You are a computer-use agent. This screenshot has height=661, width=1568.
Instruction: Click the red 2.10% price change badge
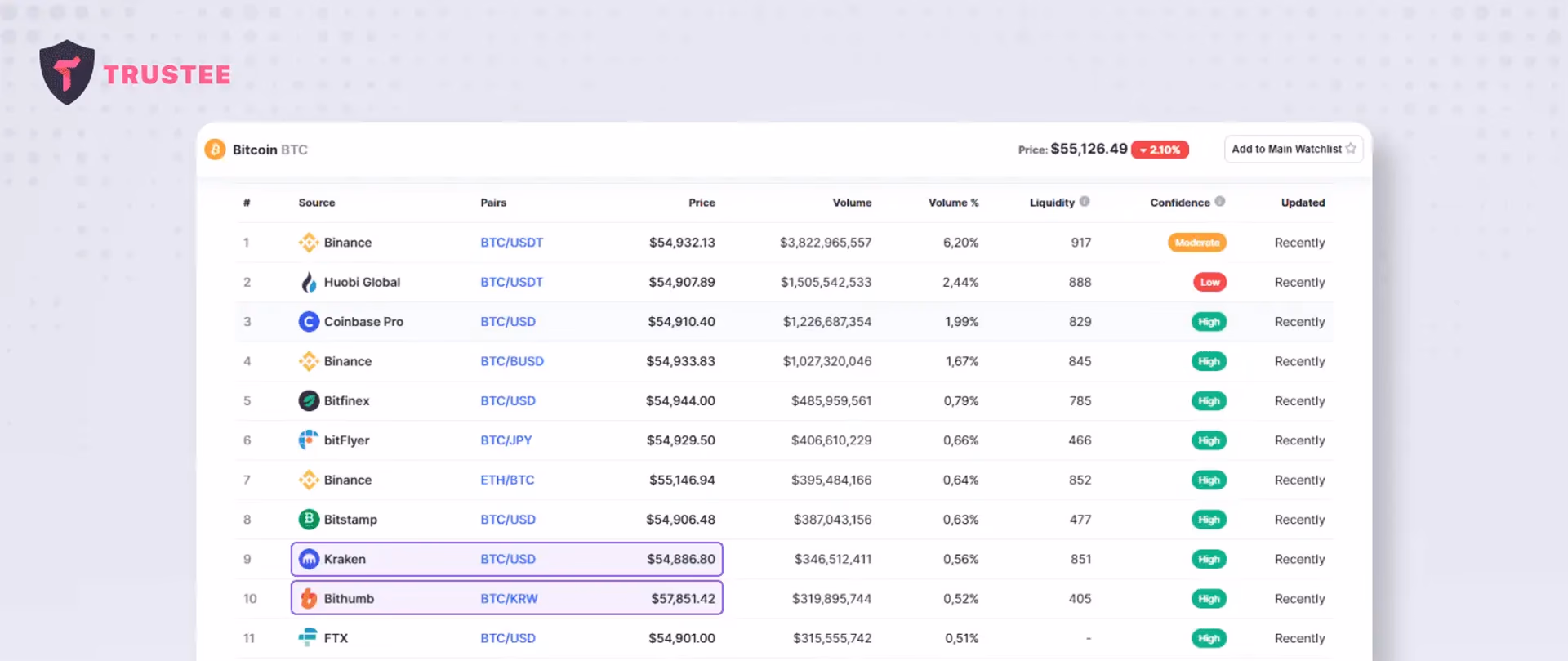pos(1160,150)
